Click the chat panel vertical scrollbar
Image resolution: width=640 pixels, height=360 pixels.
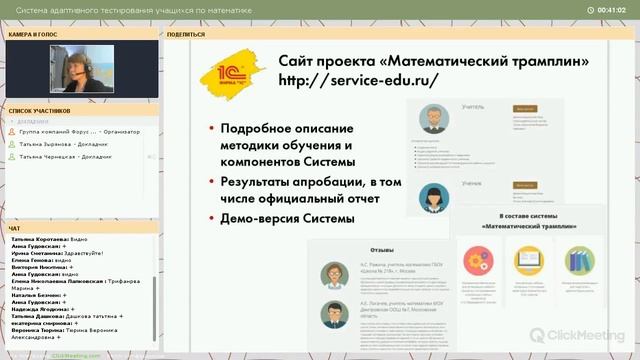click(154, 308)
